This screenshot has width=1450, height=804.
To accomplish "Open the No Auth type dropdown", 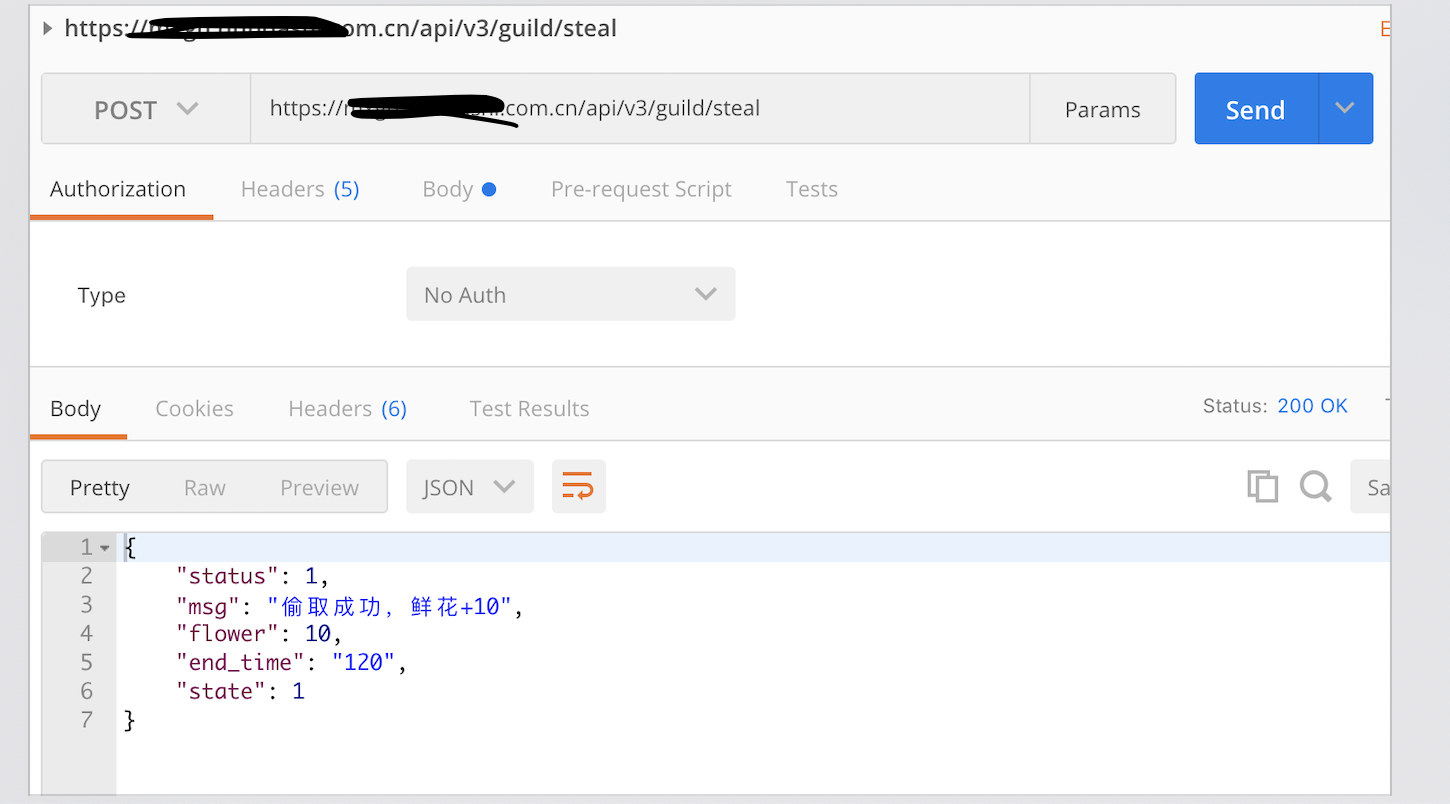I will 570,294.
